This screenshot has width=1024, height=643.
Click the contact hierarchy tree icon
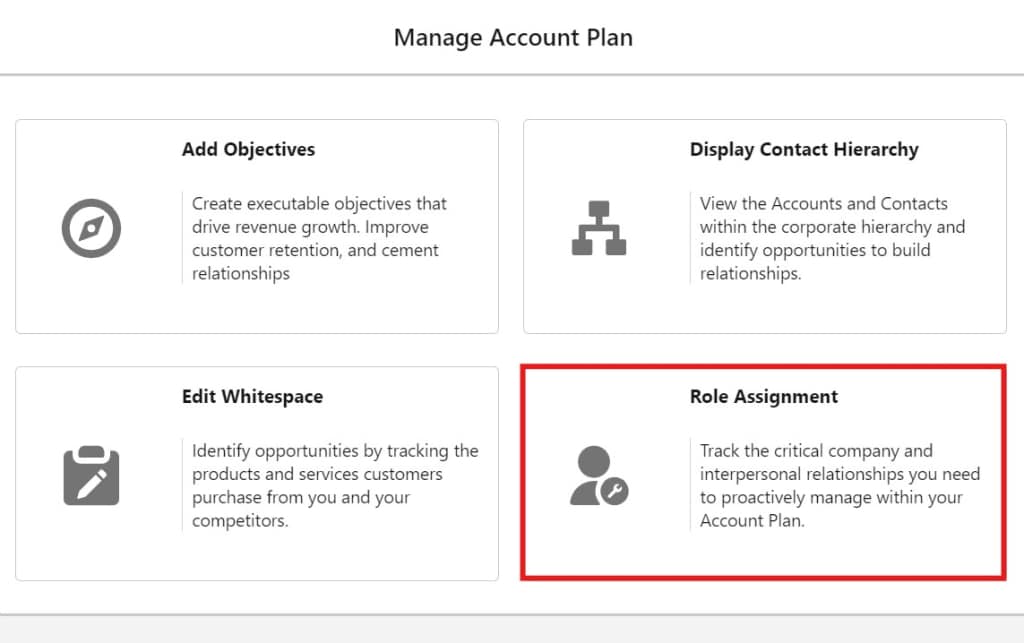pyautogui.click(x=600, y=228)
